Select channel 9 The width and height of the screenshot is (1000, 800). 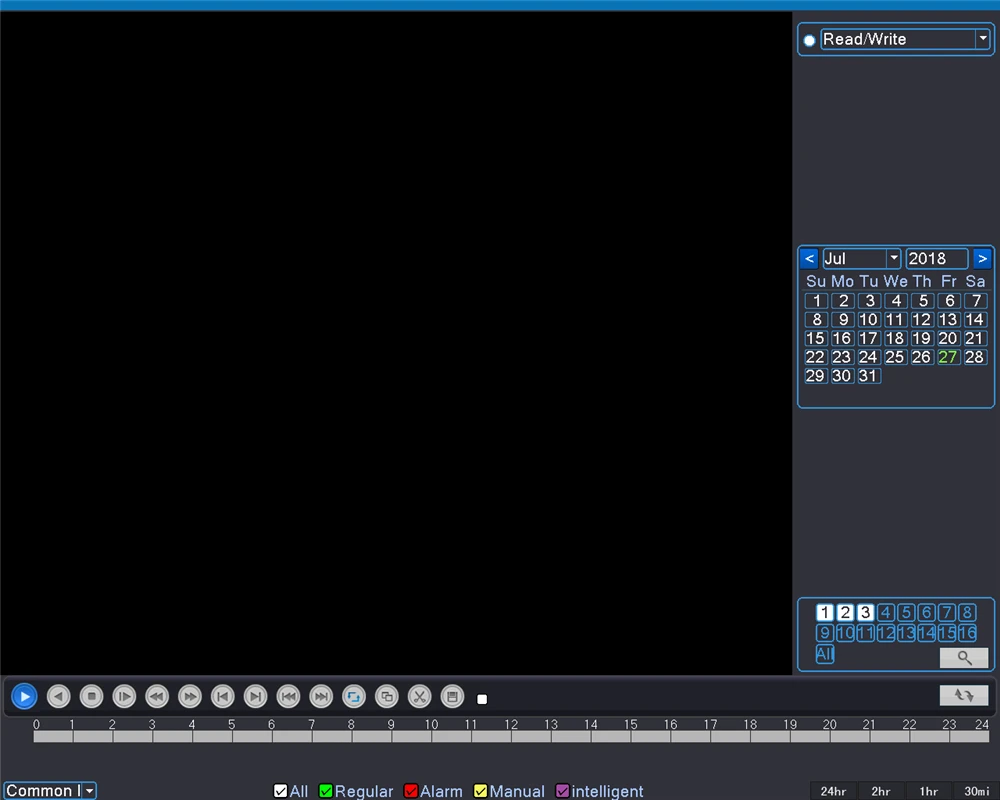click(x=825, y=633)
